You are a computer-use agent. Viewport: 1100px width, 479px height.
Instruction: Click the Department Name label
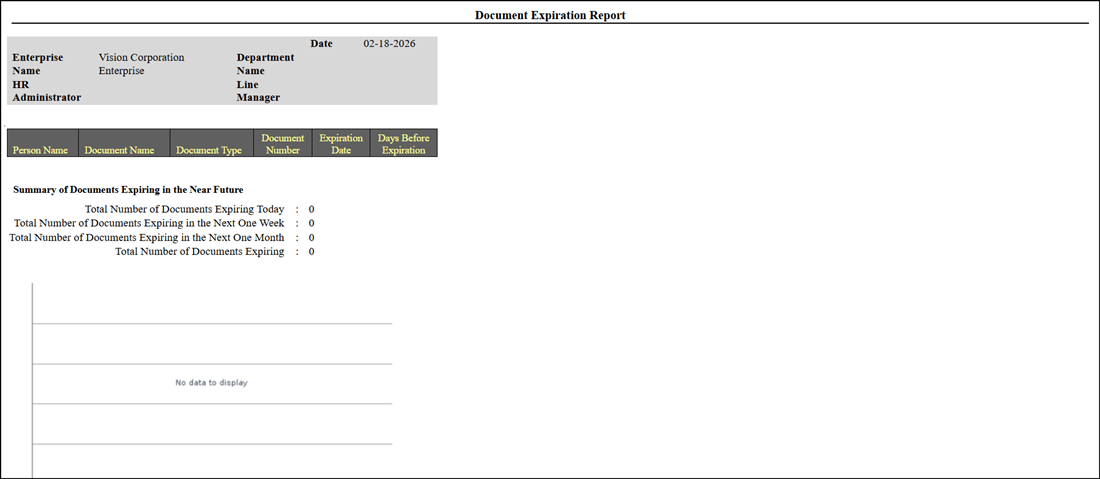(265, 64)
